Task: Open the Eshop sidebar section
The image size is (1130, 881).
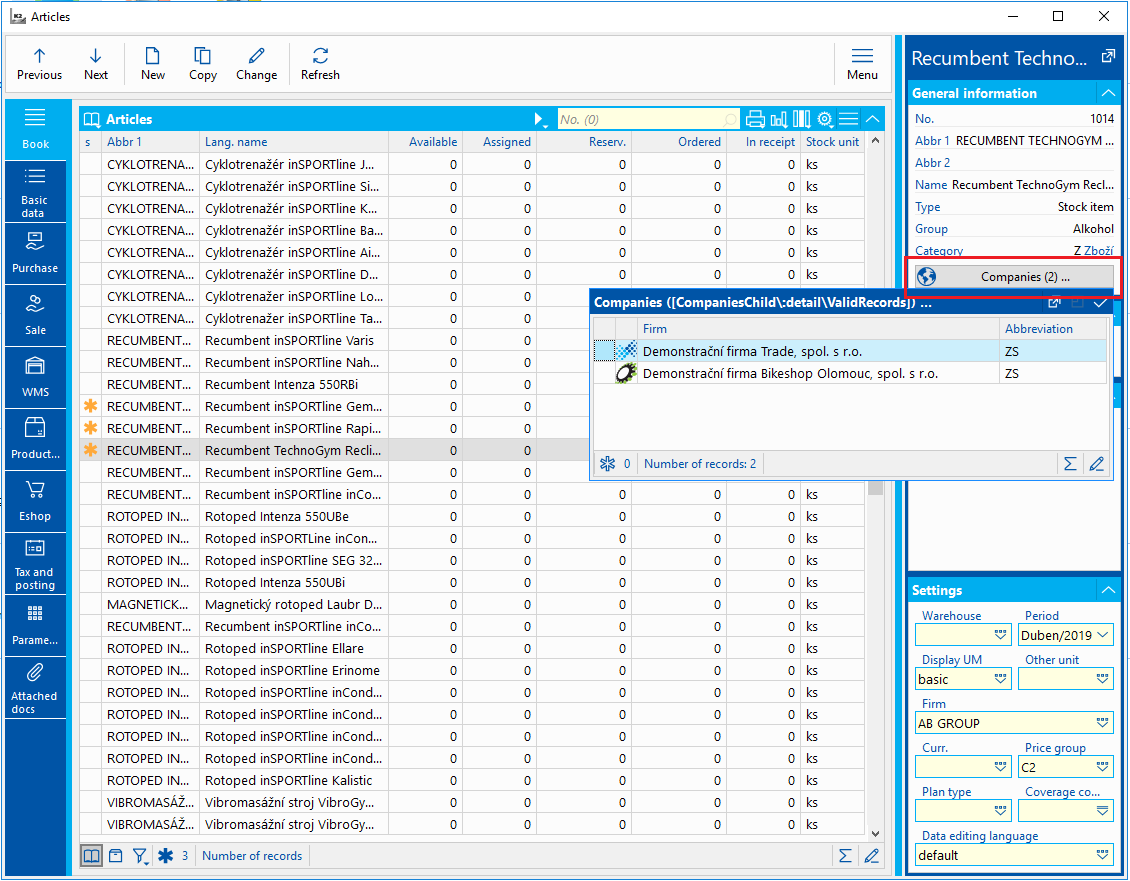Action: click(35, 500)
